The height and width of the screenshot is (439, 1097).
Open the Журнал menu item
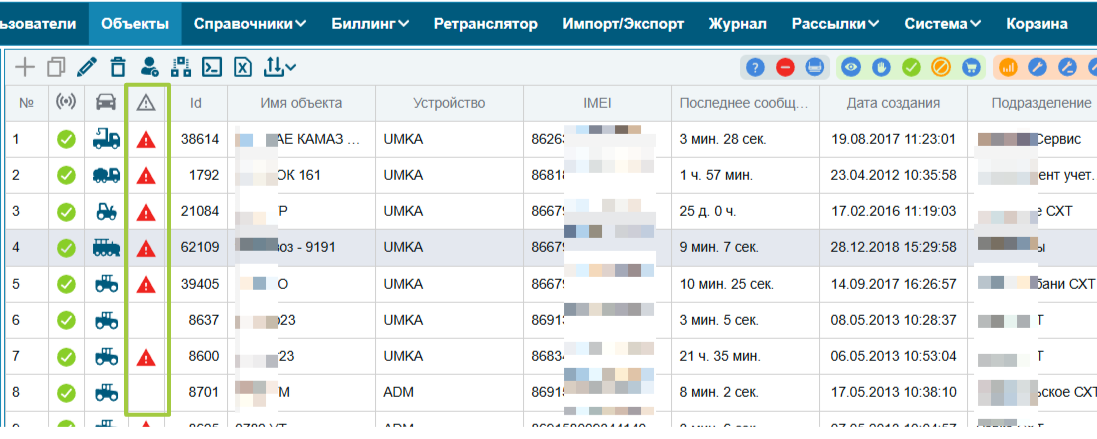click(x=737, y=24)
